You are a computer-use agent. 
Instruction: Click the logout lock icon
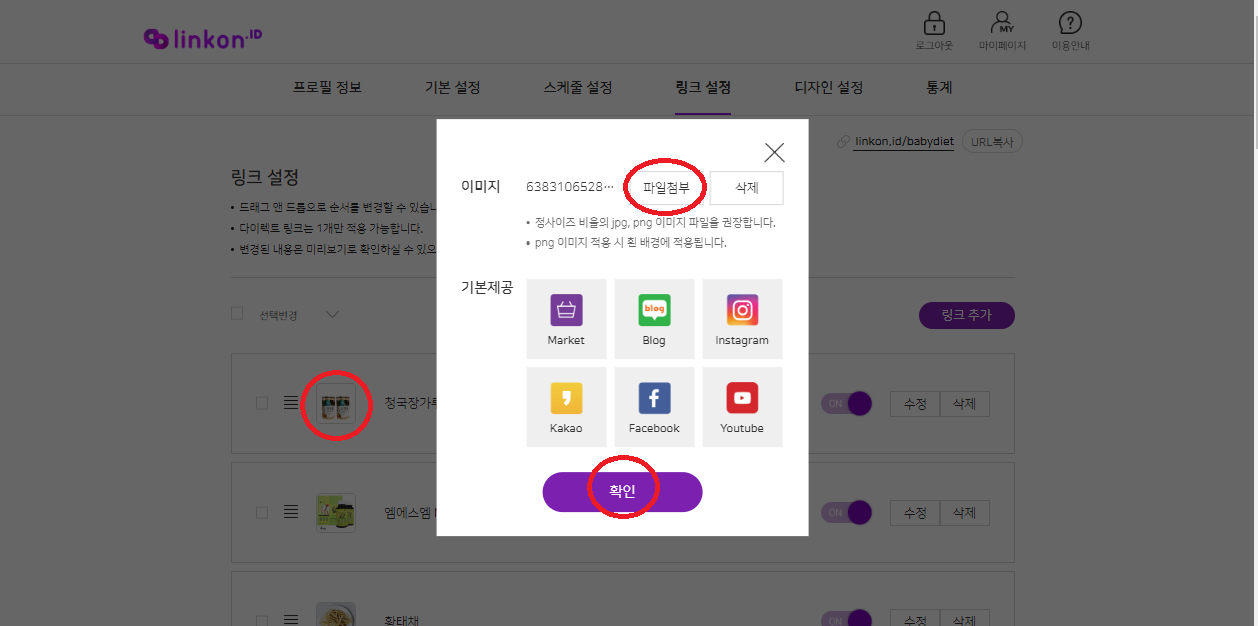(934, 23)
